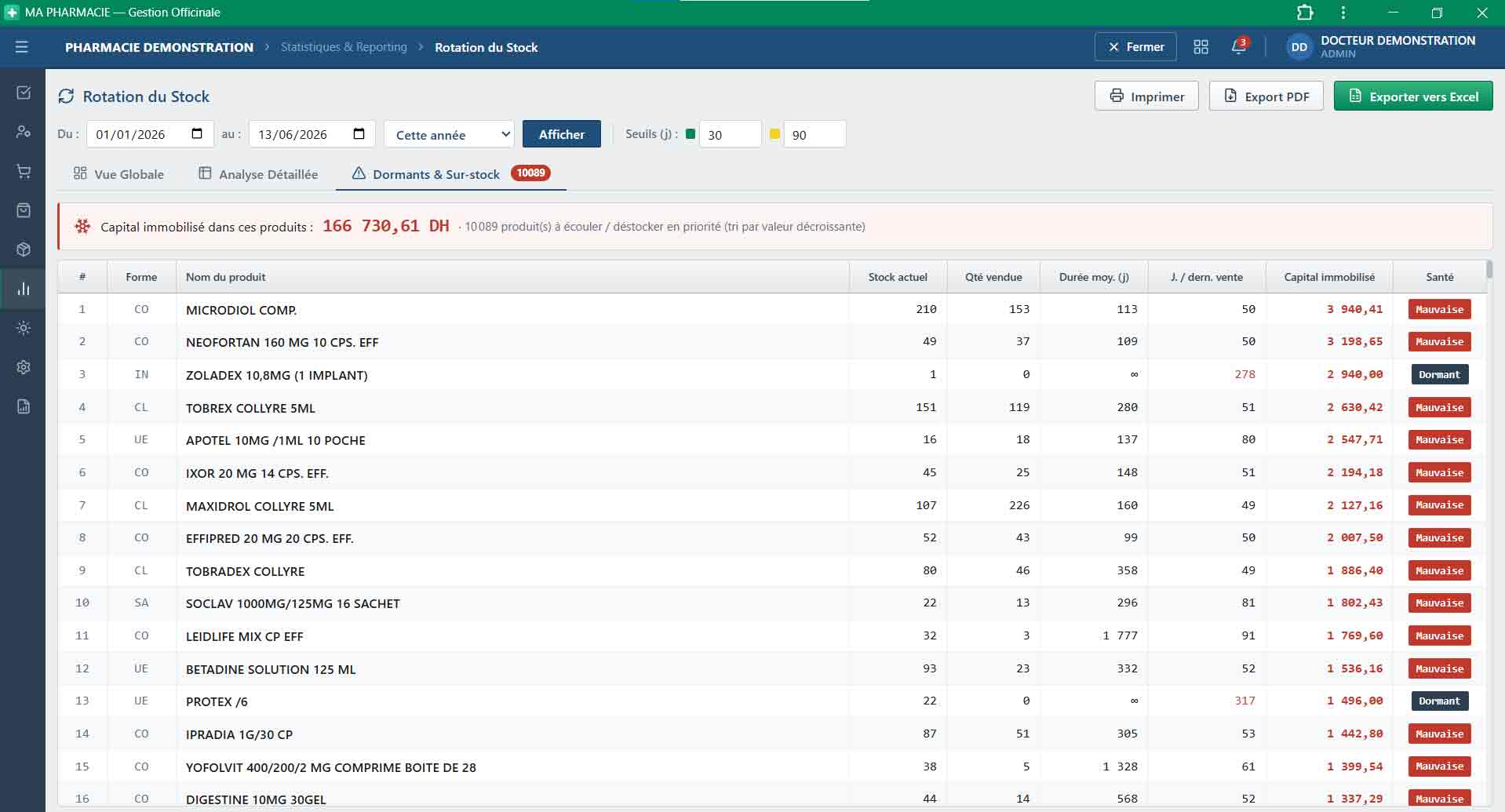This screenshot has width=1505, height=812.
Task: Expand the Cette année period dropdown
Action: tap(449, 134)
